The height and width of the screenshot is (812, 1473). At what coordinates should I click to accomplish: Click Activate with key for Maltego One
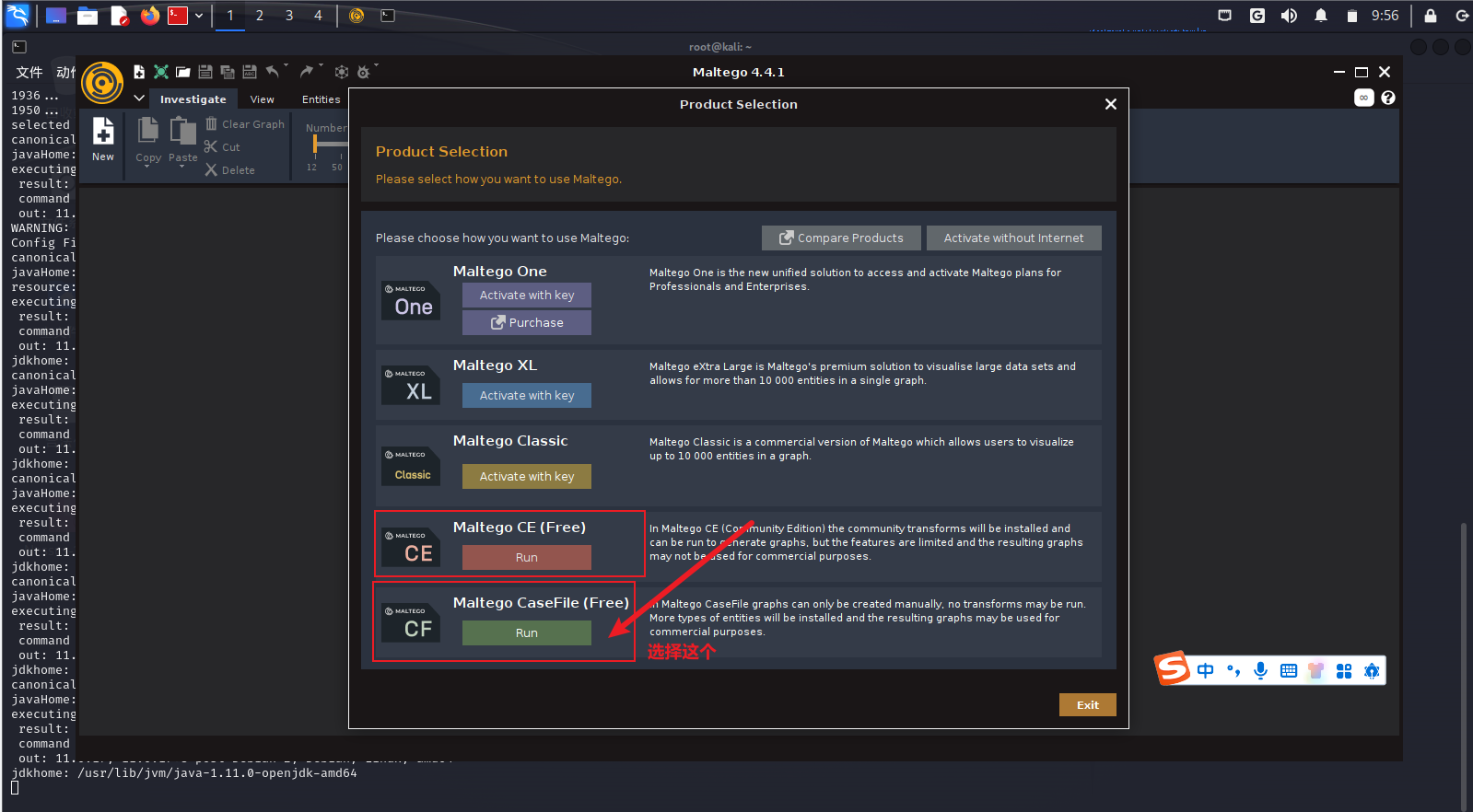527,296
